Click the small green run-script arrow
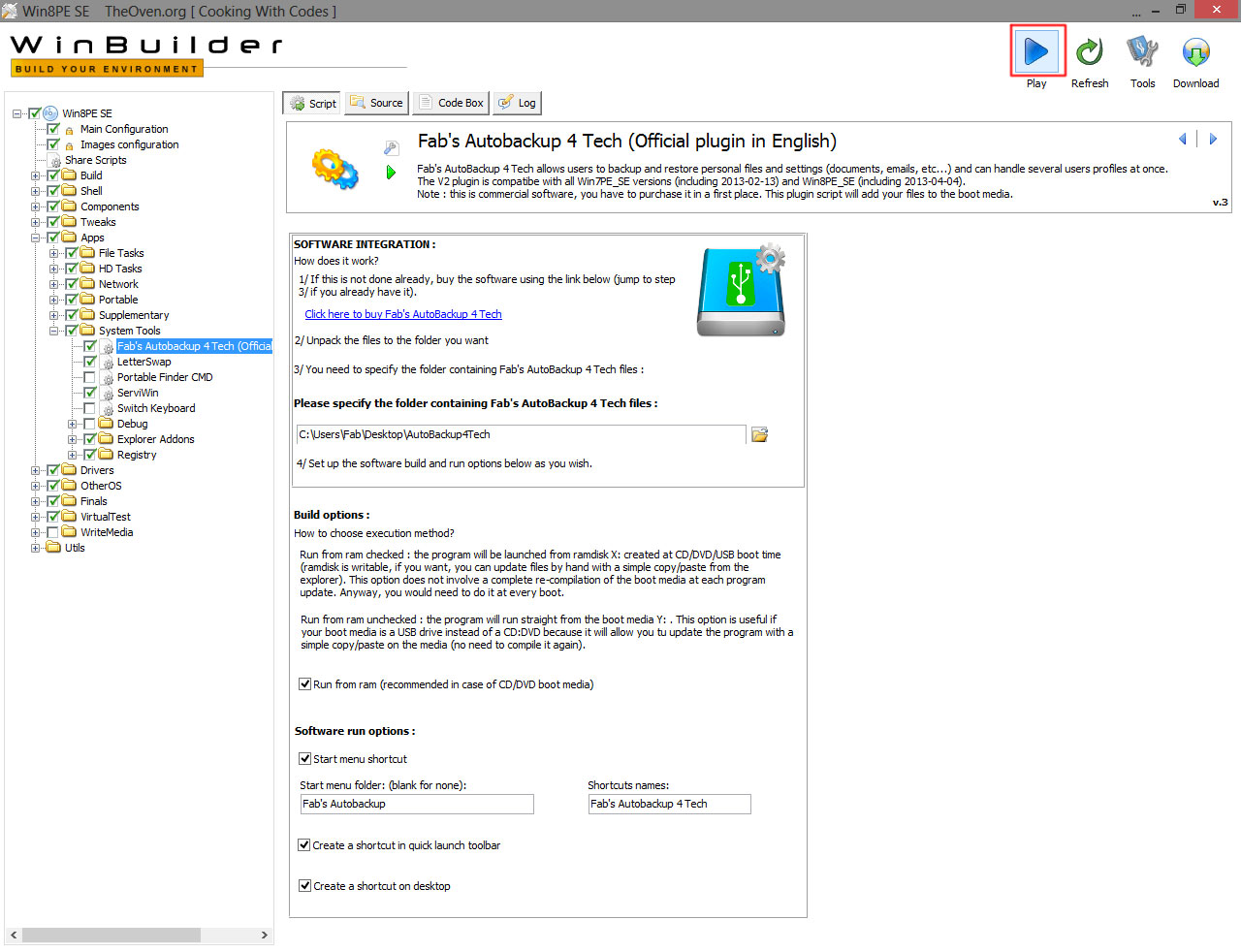The image size is (1241, 952). click(391, 173)
